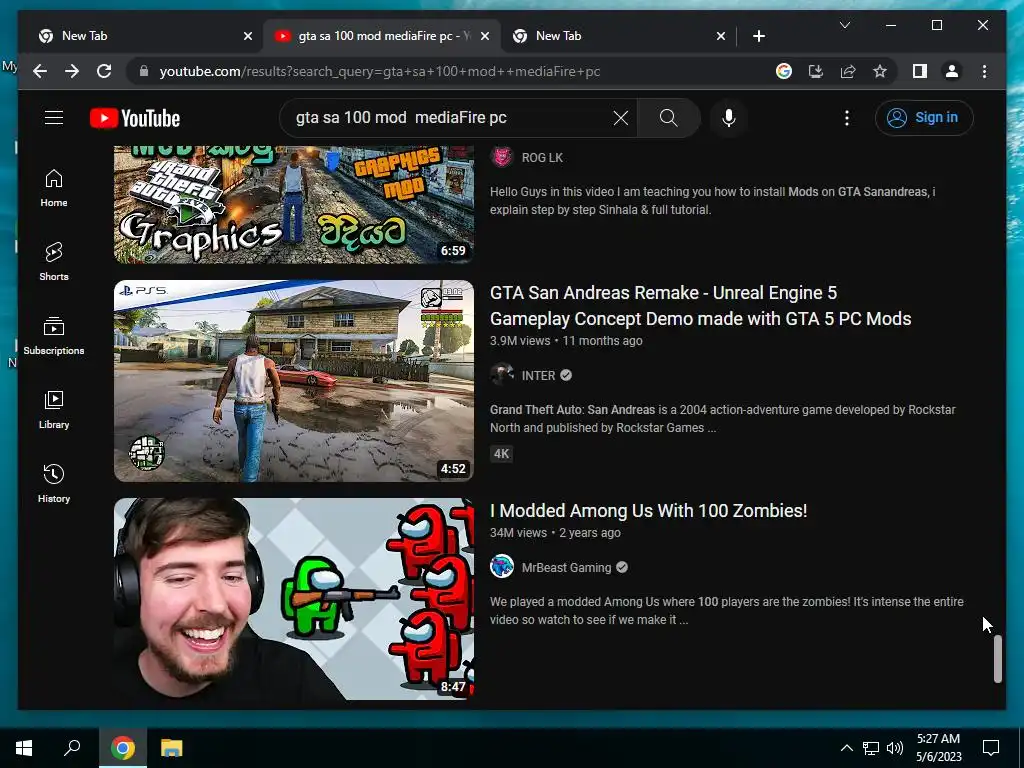Go to YouTube home via logo
Screen dimensions: 1024x768
tap(135, 118)
